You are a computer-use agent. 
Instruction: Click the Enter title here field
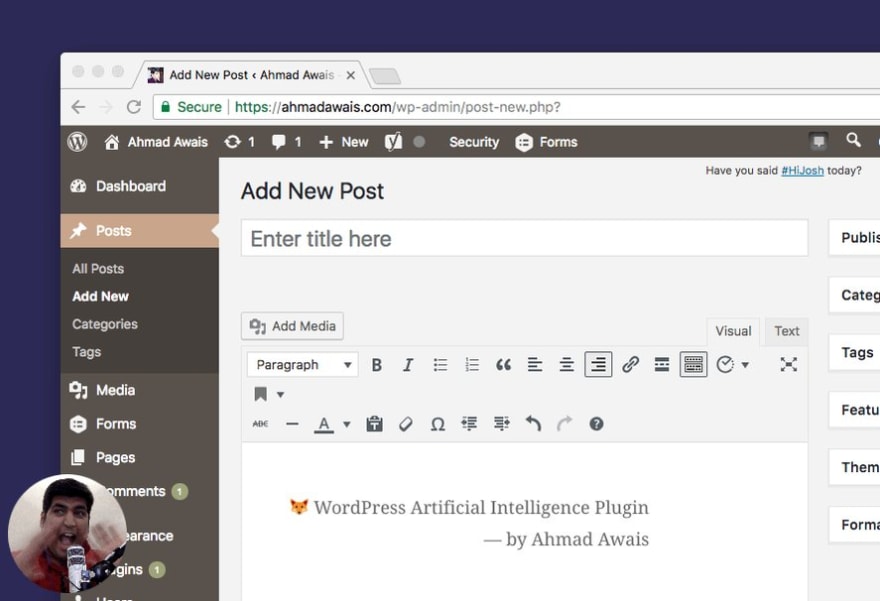click(x=524, y=238)
